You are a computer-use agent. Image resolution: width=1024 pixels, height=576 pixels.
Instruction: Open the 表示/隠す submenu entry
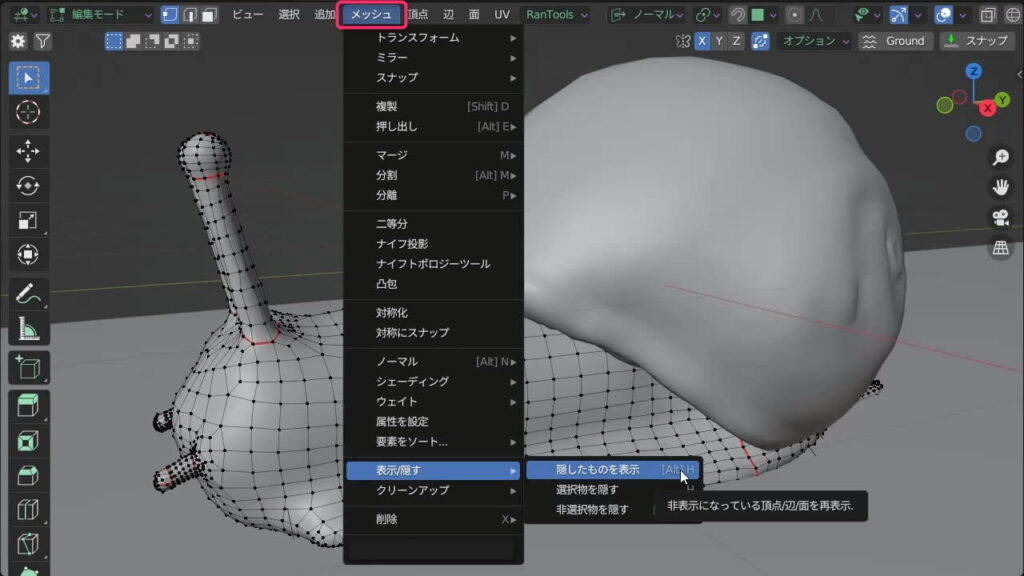(433, 470)
